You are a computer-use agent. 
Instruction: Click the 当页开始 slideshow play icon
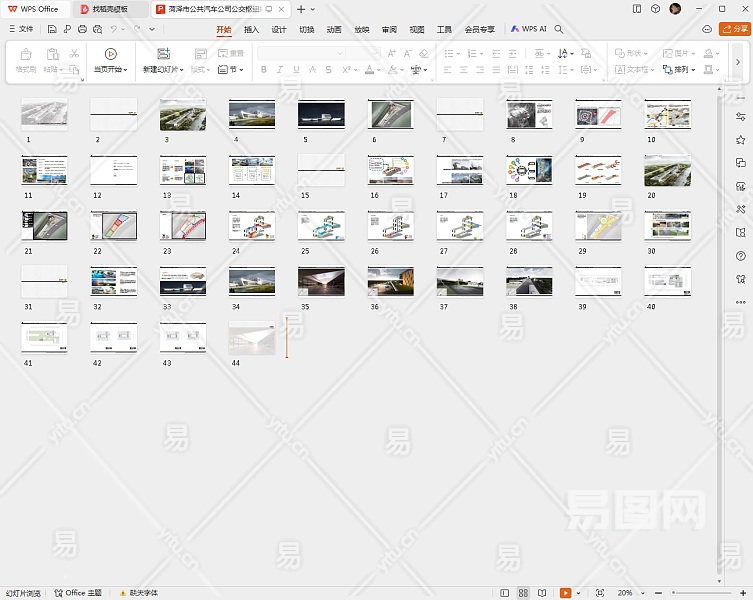point(110,54)
